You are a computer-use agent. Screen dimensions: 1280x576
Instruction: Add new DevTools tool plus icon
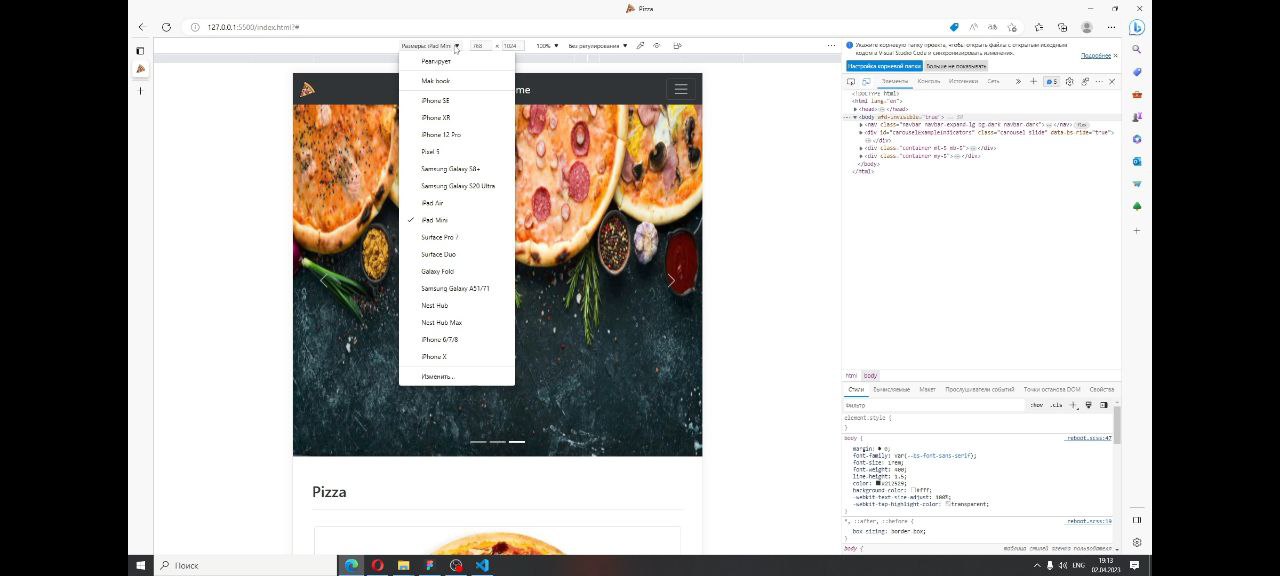pyautogui.click(x=1033, y=81)
